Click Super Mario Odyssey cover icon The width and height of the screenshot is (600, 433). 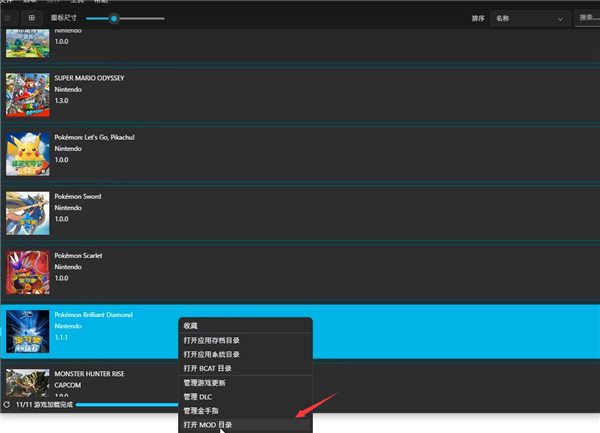pyautogui.click(x=28, y=93)
